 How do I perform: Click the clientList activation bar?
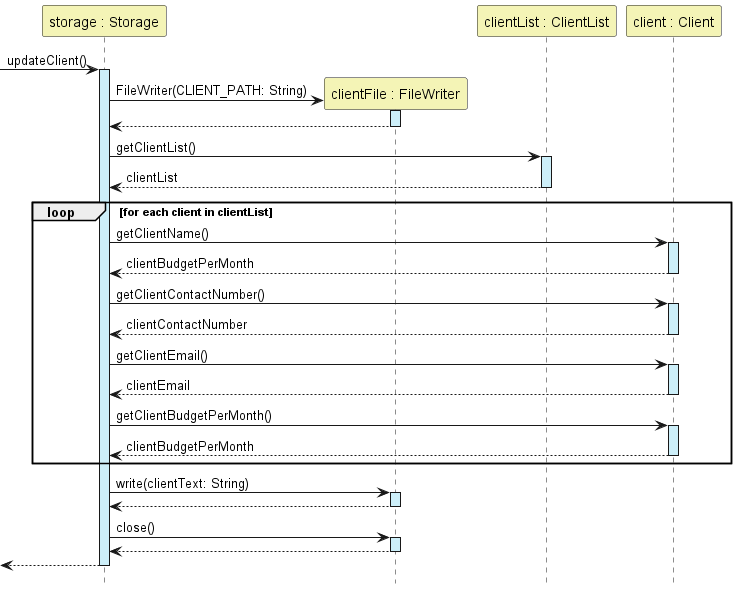[x=546, y=172]
